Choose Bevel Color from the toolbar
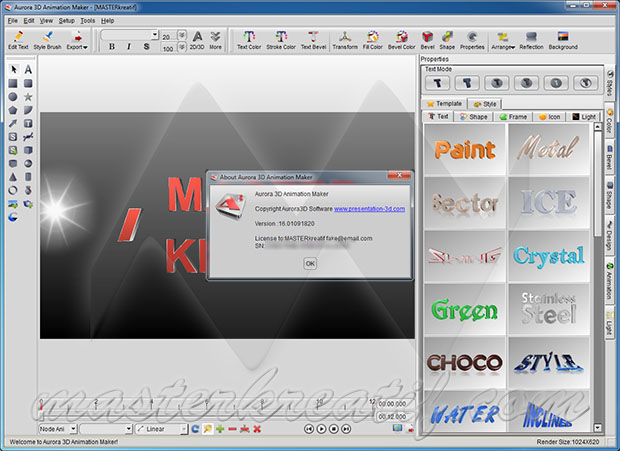The width and height of the screenshot is (620, 451). tap(401, 40)
